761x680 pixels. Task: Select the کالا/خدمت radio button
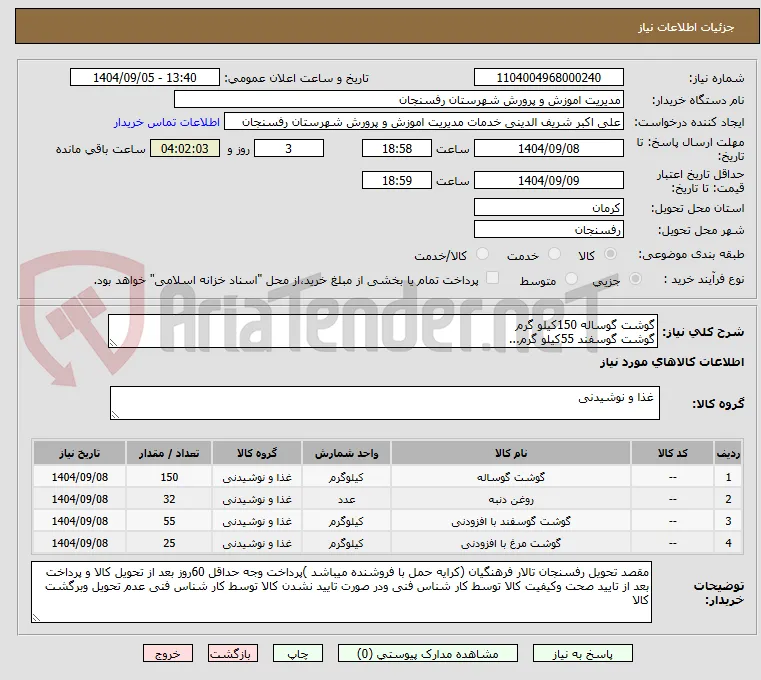pyautogui.click(x=482, y=254)
